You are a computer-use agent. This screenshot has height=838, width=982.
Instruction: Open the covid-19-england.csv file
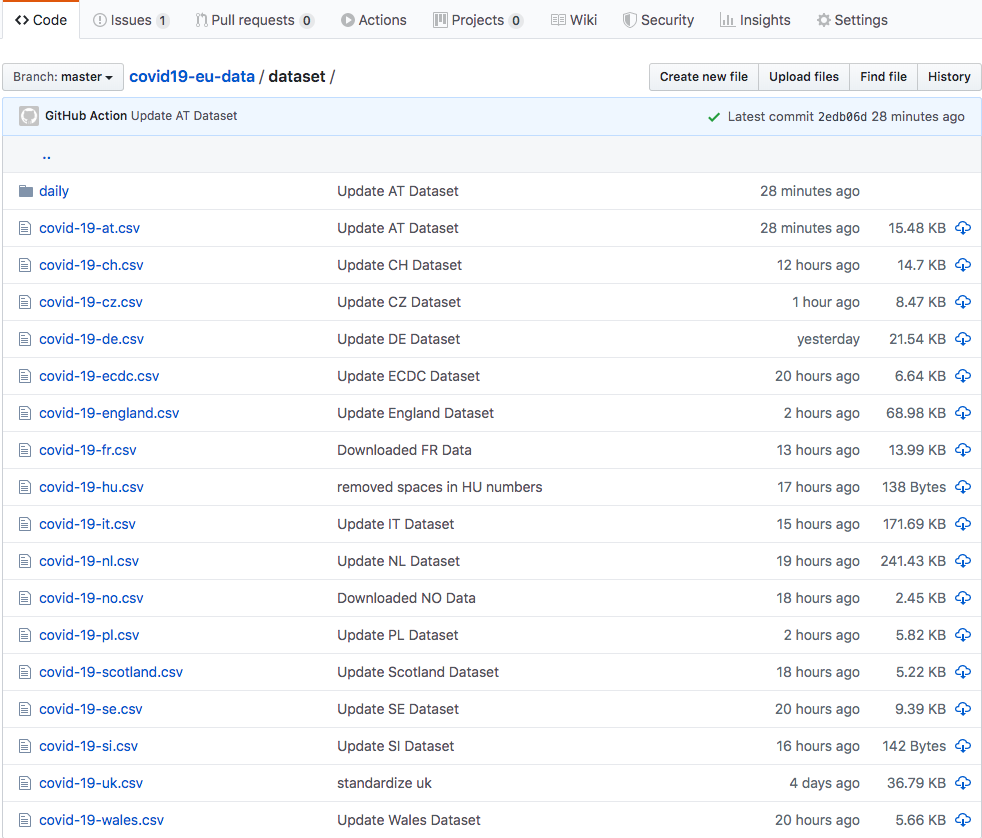click(109, 413)
